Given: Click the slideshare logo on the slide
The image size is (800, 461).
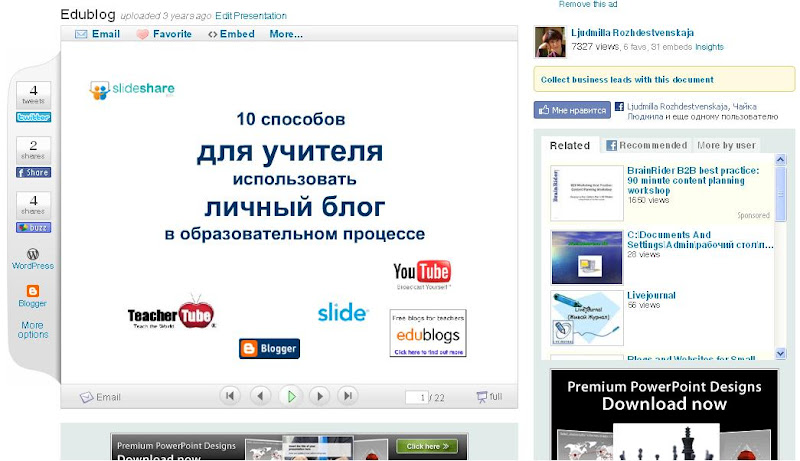Looking at the screenshot, I should (x=132, y=90).
